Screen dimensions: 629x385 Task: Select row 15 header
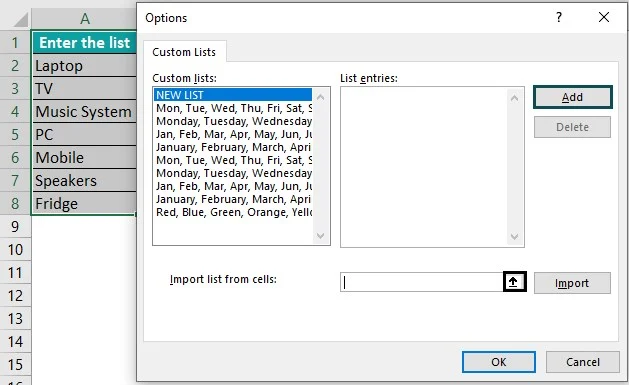pos(15,365)
